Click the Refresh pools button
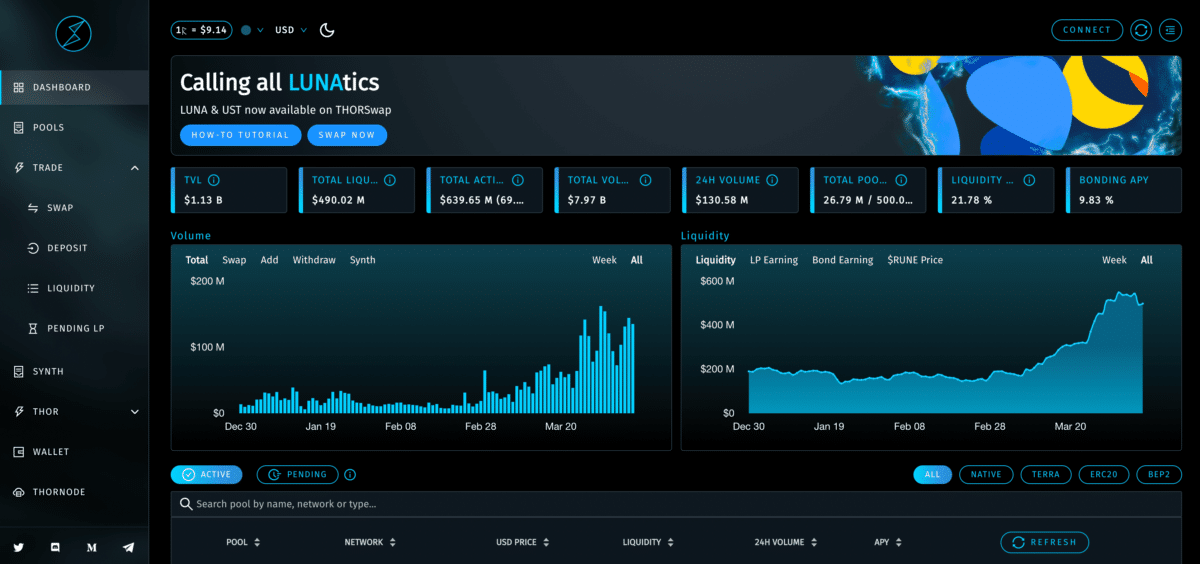1200x564 pixels. [1044, 542]
